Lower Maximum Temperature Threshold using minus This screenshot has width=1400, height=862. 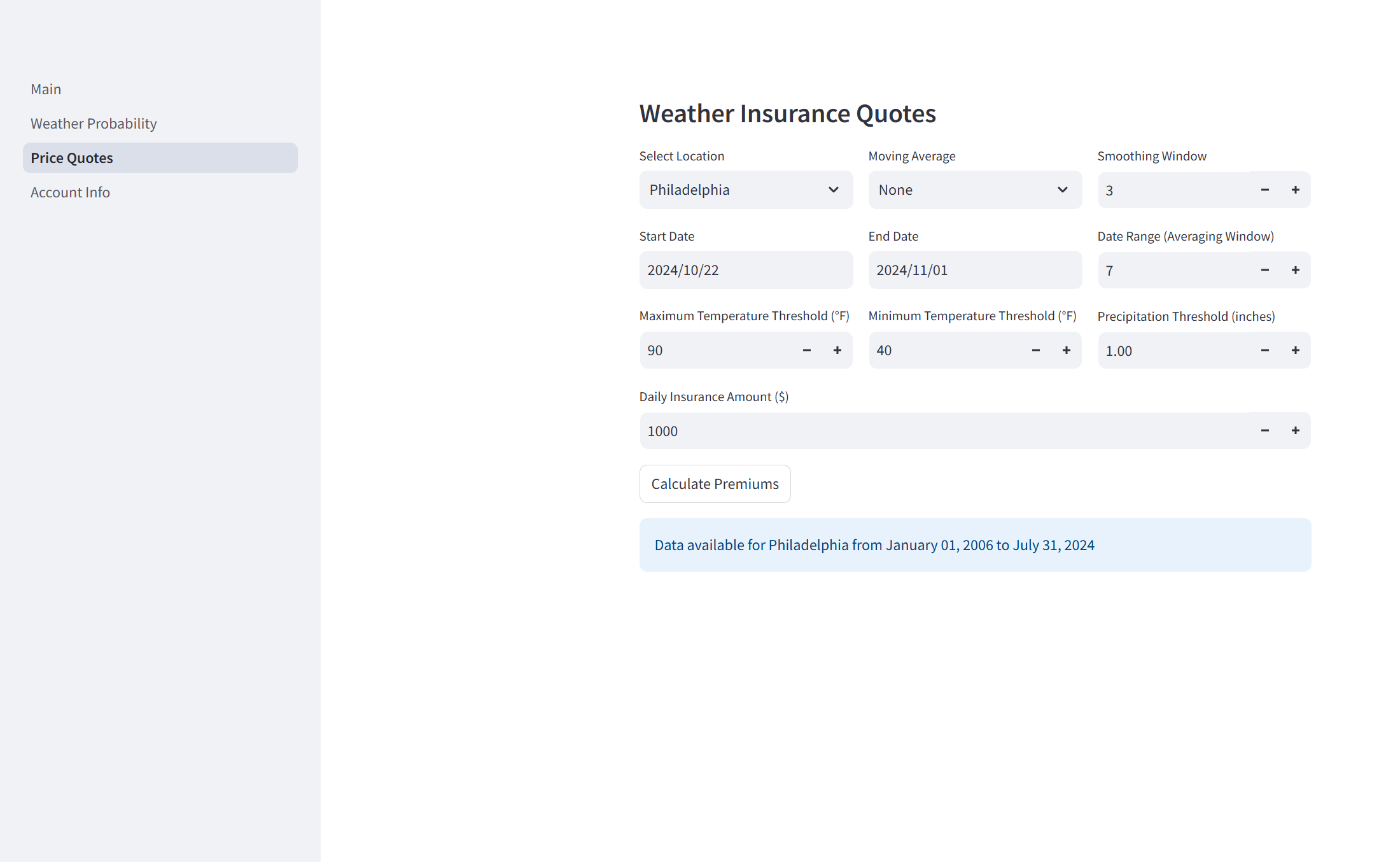click(806, 350)
